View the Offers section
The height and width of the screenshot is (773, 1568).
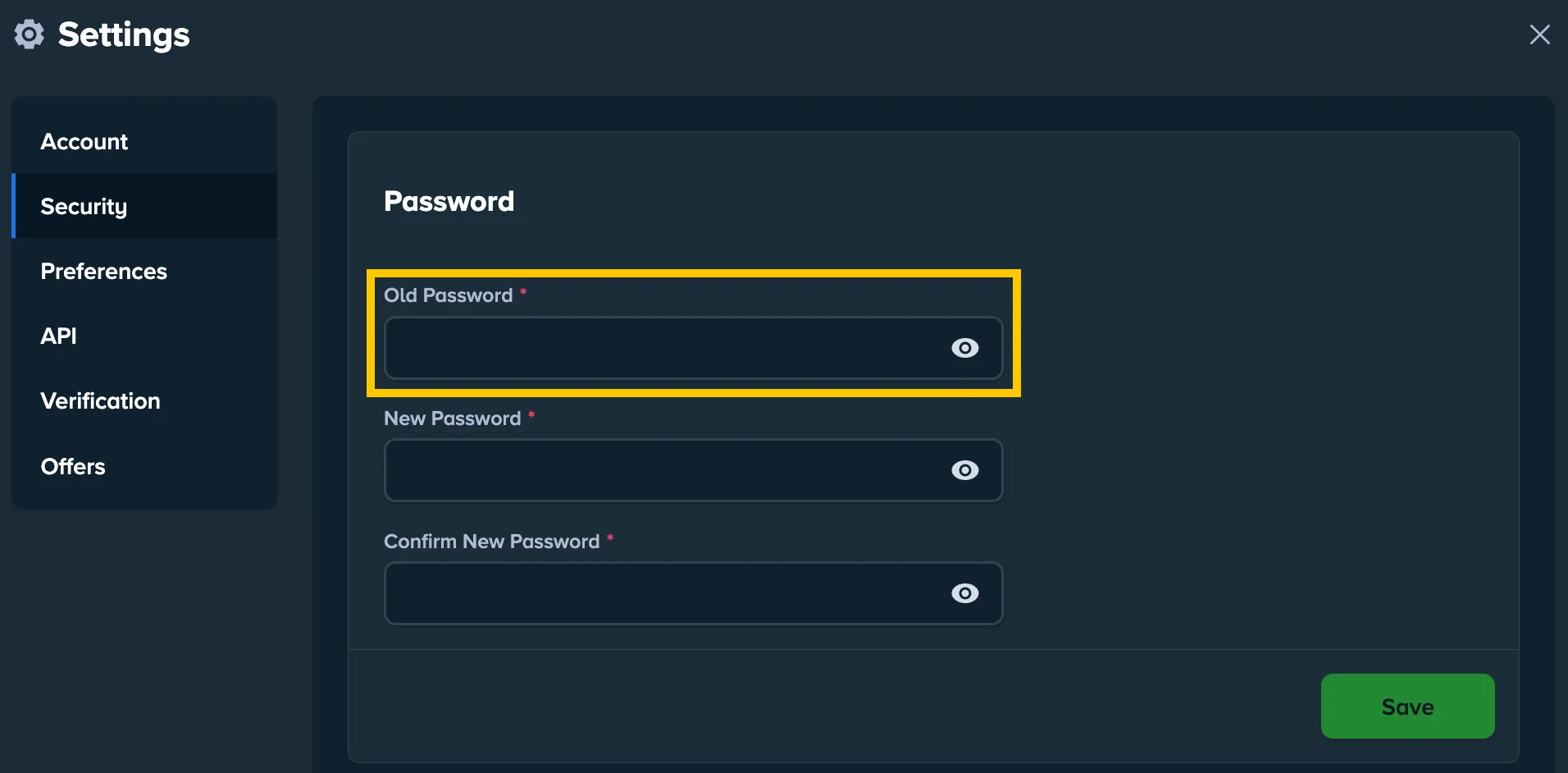tap(73, 466)
